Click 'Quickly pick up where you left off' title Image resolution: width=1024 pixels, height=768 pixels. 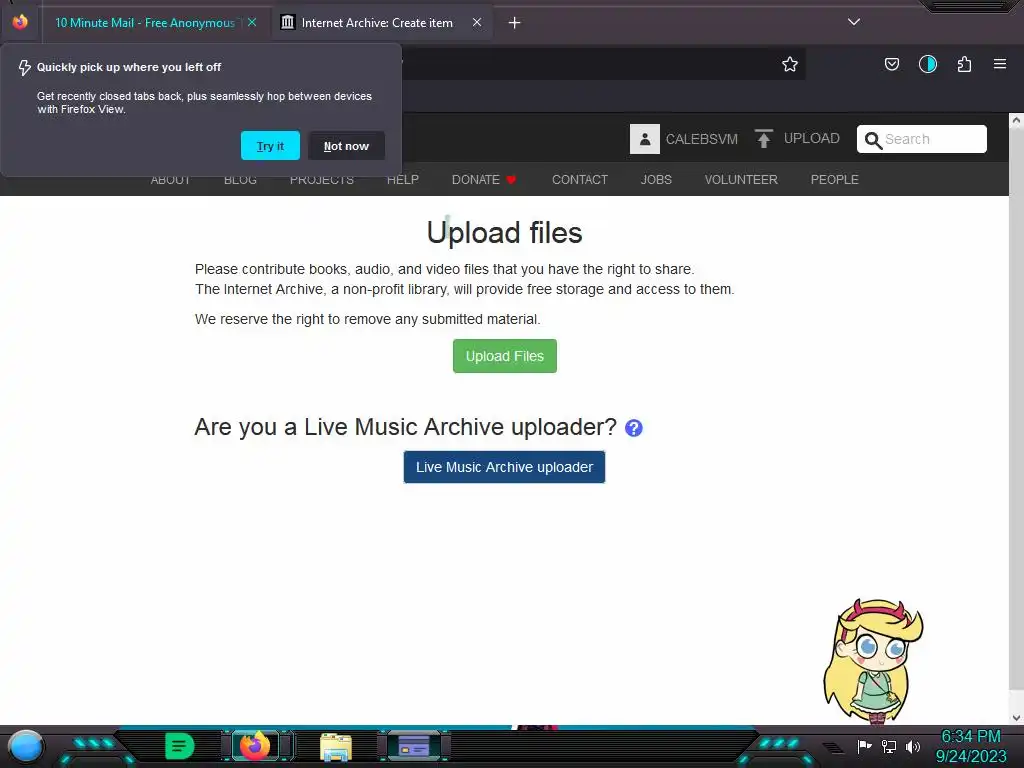[x=129, y=67]
